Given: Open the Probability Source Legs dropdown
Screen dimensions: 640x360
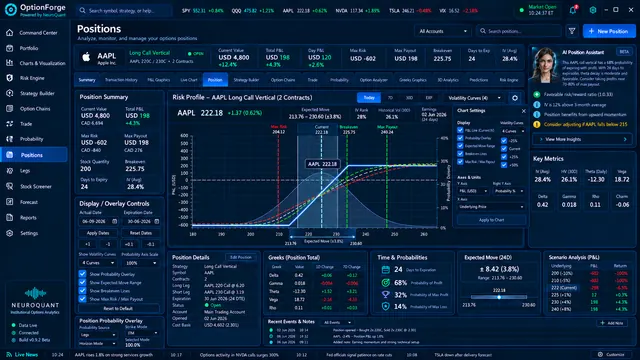Looking at the screenshot, I should 98,335.
